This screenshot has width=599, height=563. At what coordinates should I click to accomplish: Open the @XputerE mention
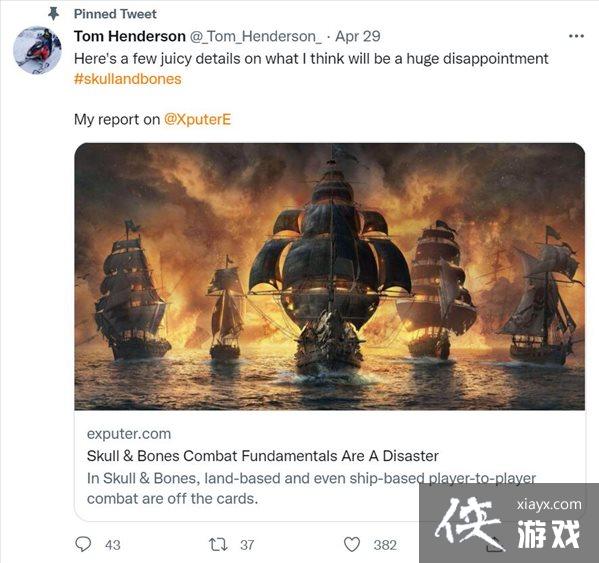pyautogui.click(x=198, y=120)
